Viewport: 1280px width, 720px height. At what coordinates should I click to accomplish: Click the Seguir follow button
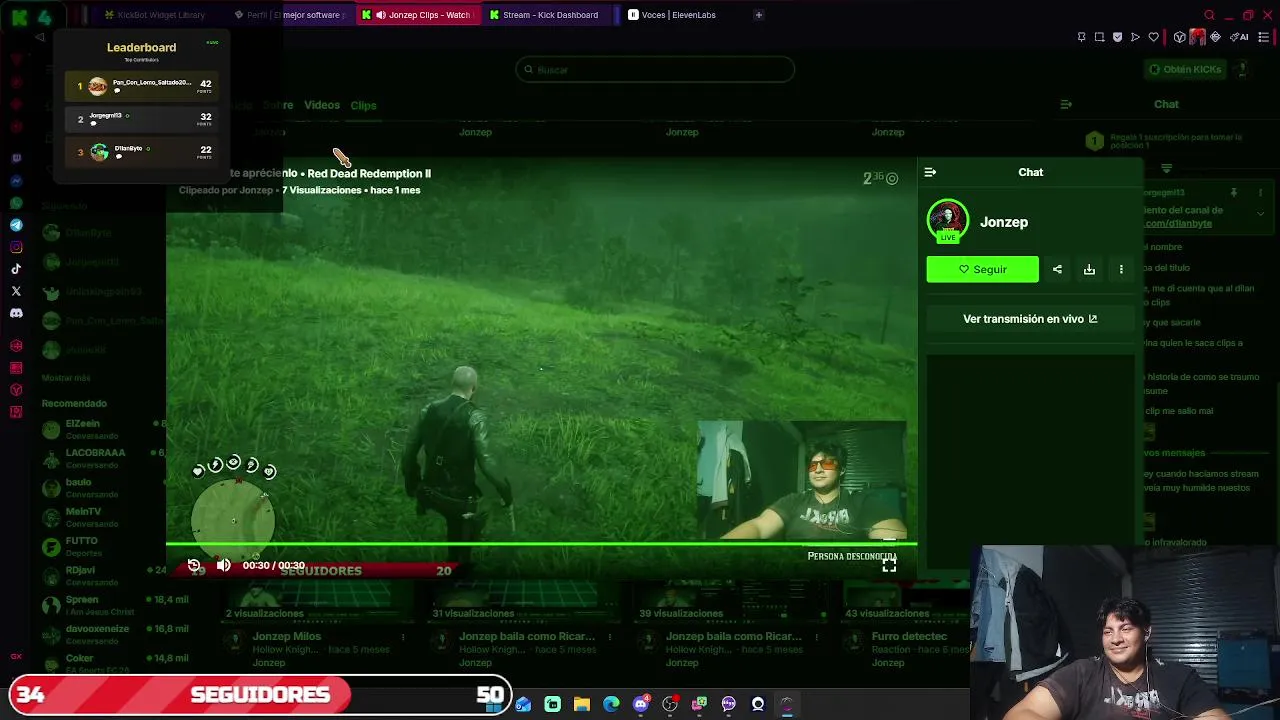(982, 269)
